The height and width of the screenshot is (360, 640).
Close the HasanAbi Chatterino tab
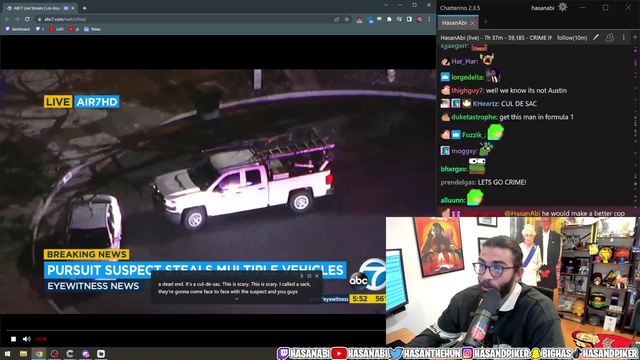click(472, 23)
